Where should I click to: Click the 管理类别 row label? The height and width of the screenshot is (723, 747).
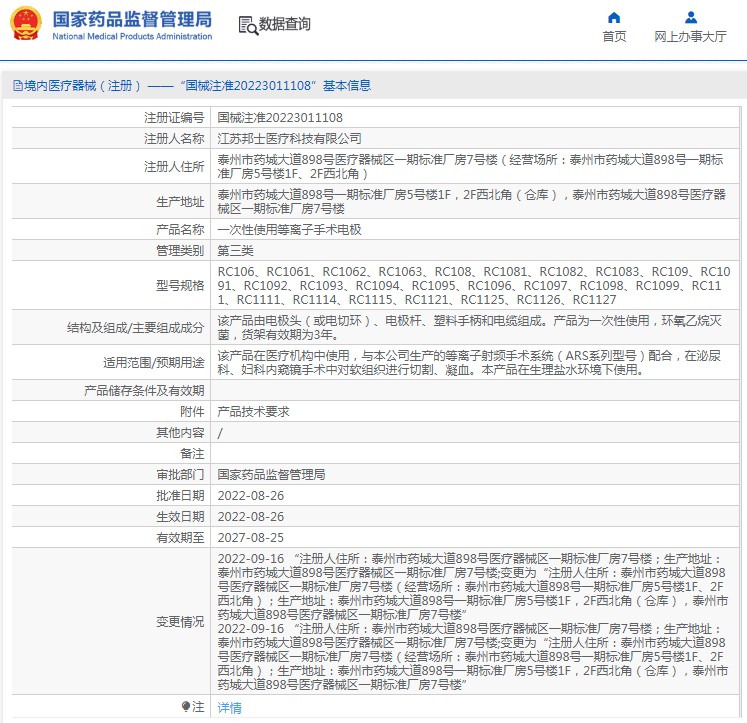(180, 251)
